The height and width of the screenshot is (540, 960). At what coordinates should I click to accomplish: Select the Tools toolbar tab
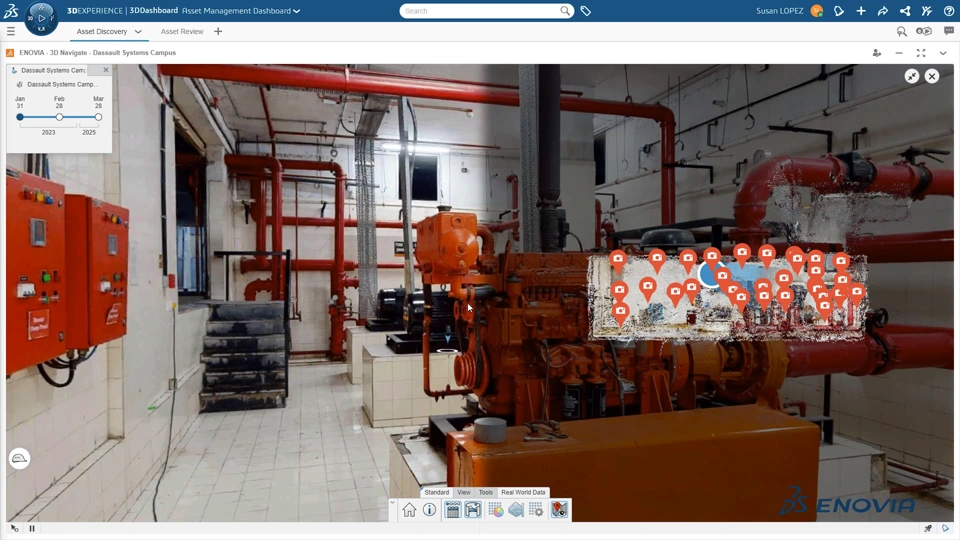[486, 492]
